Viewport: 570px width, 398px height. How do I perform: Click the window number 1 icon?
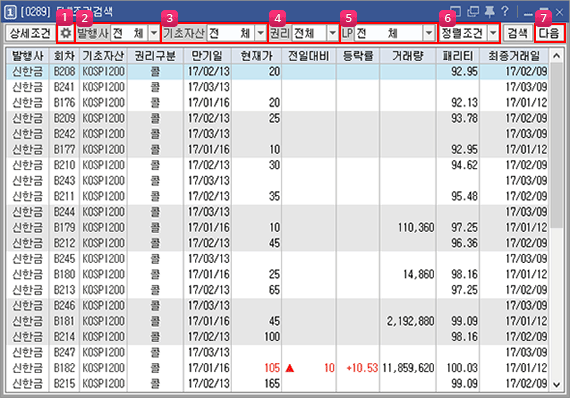pyautogui.click(x=10, y=12)
